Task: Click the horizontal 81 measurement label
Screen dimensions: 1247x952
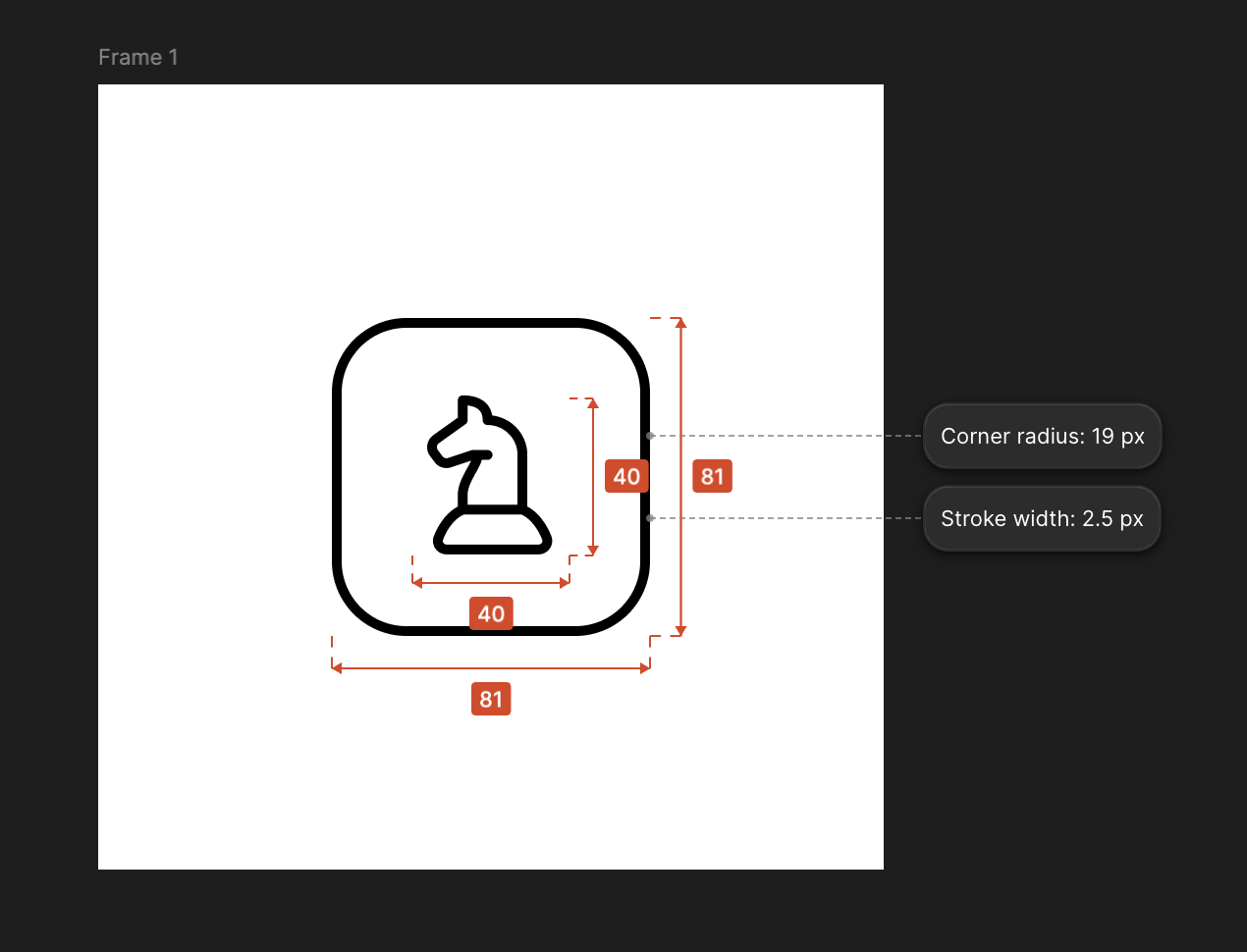Action: [x=491, y=700]
